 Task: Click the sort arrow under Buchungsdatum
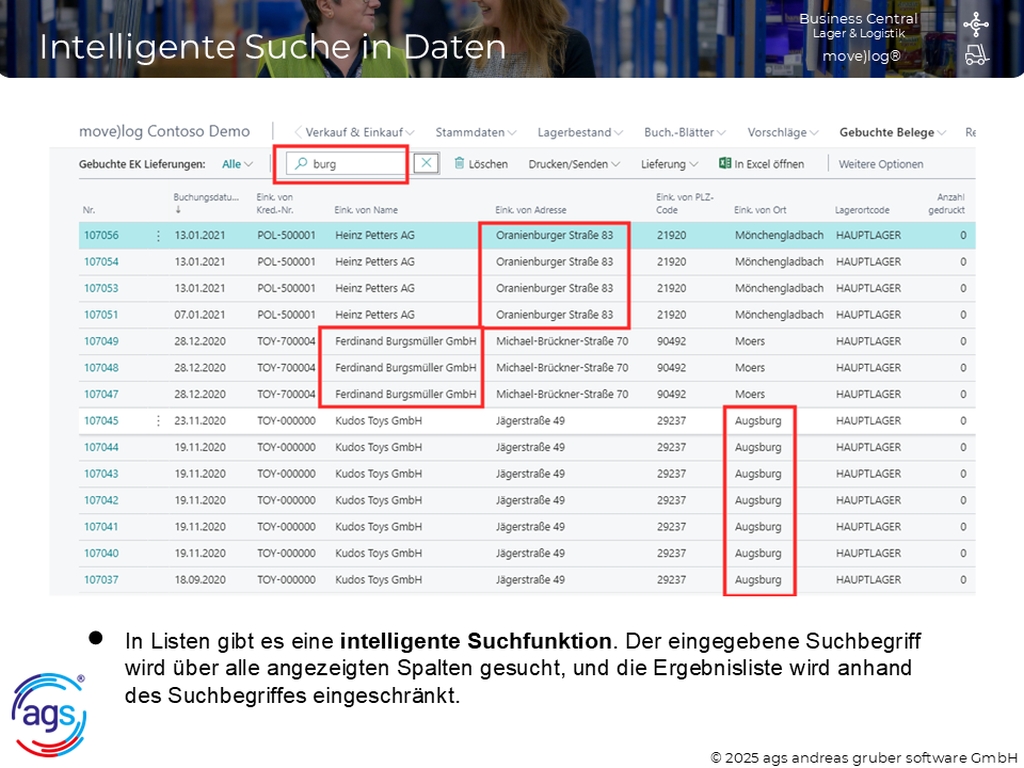(x=178, y=210)
